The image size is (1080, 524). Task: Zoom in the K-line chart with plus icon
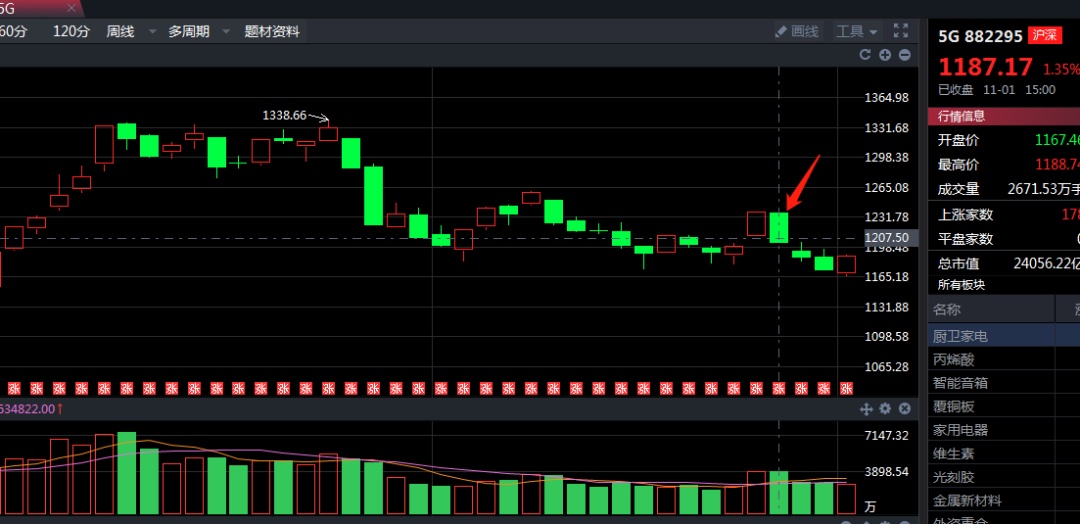click(x=885, y=55)
